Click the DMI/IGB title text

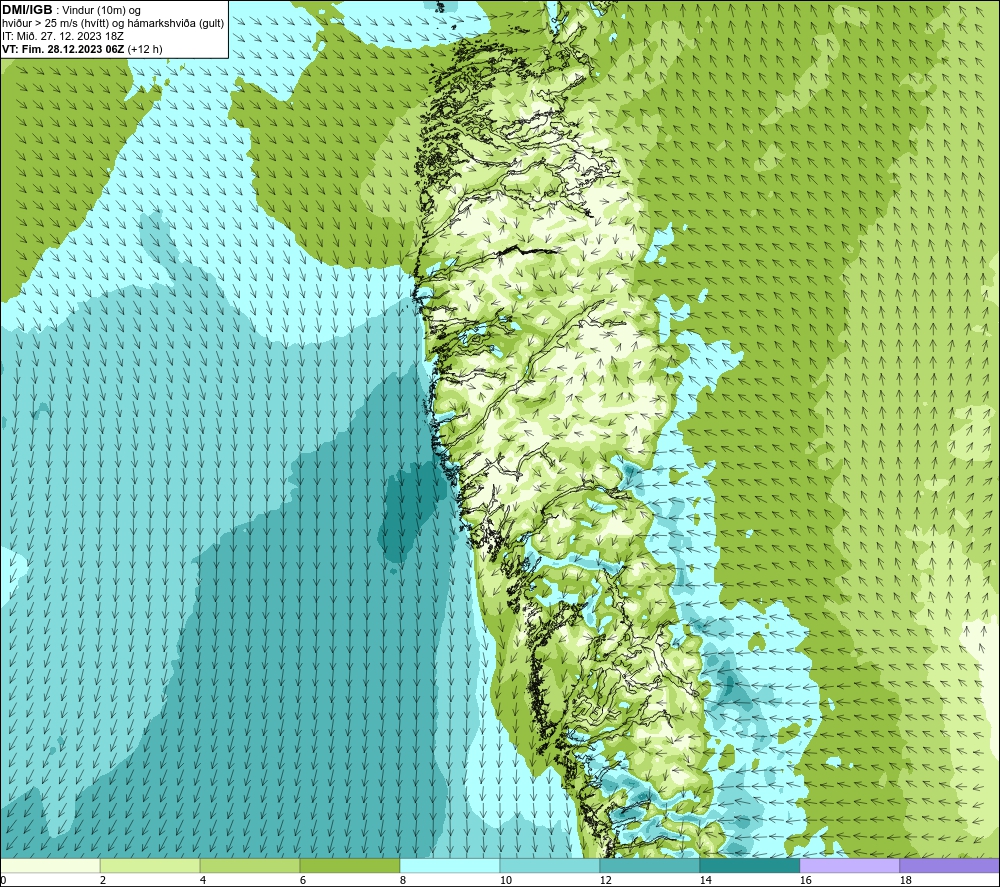pyautogui.click(x=27, y=10)
